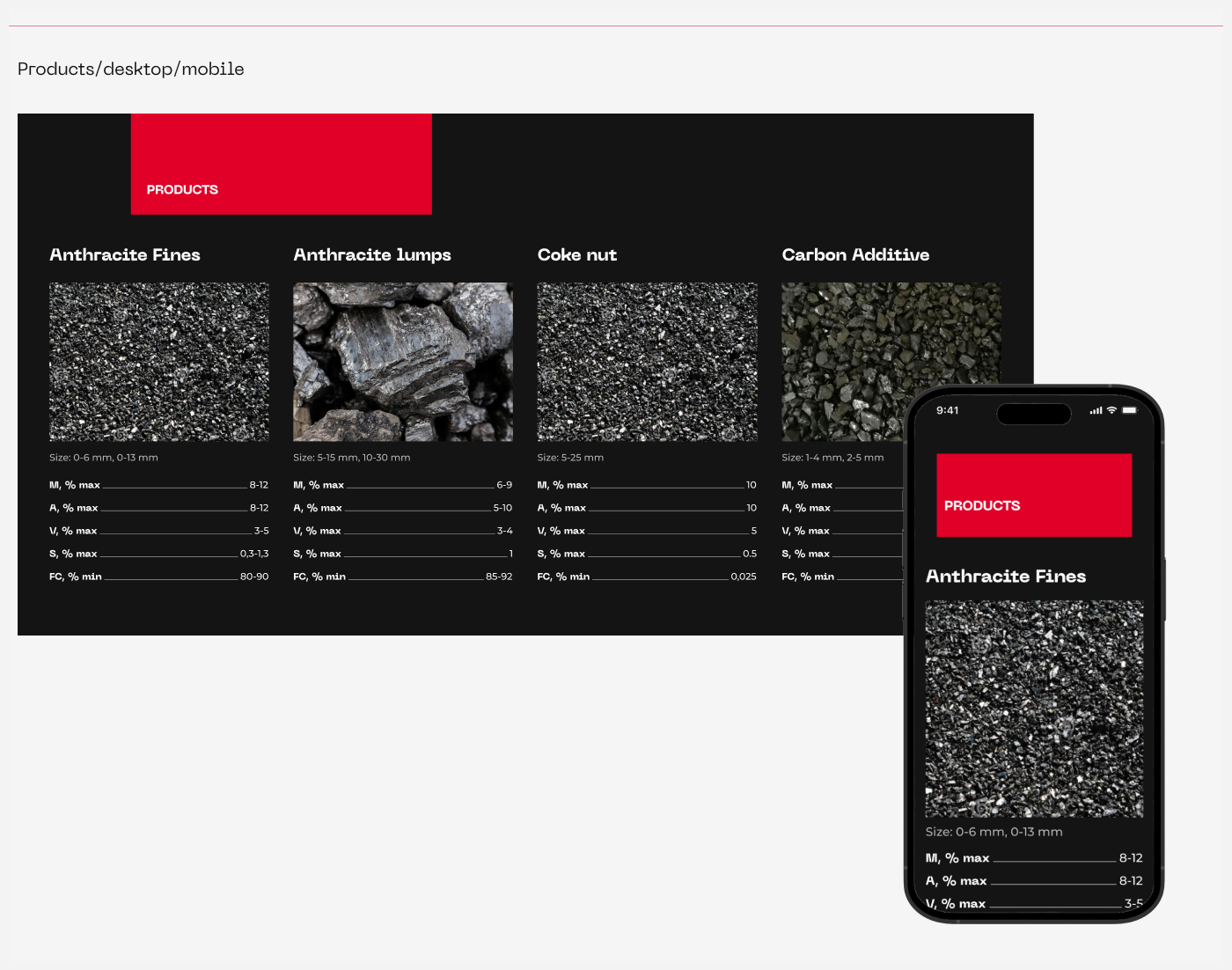Viewport: 1232px width, 970px height.
Task: Tap the mobile red PRODUCTS banner
Action: 1034,496
